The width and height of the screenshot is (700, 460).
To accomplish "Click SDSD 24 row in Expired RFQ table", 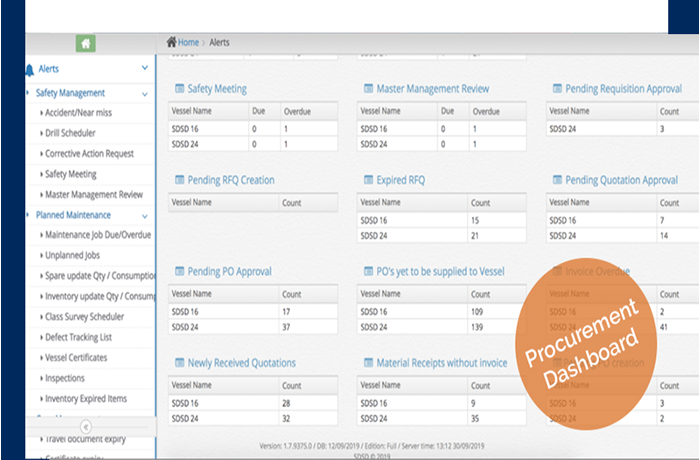I will coord(441,235).
